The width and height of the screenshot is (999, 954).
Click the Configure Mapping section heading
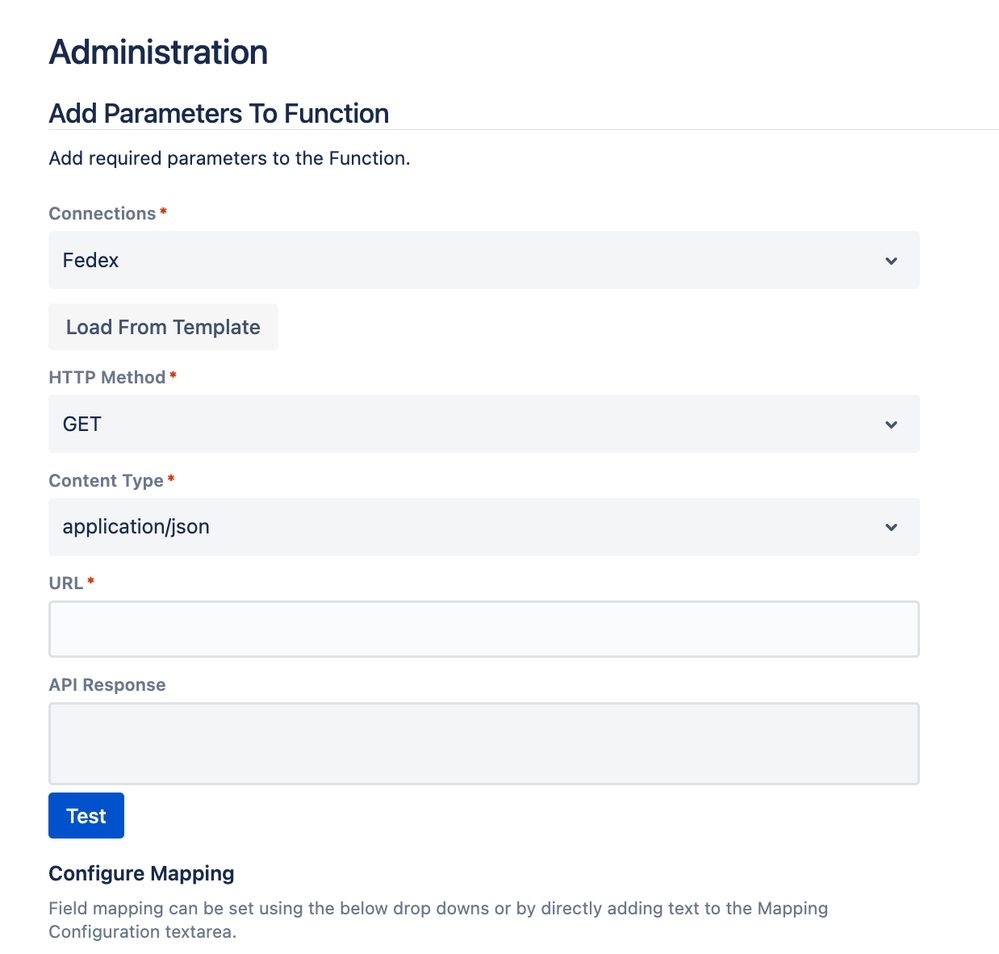click(x=141, y=874)
